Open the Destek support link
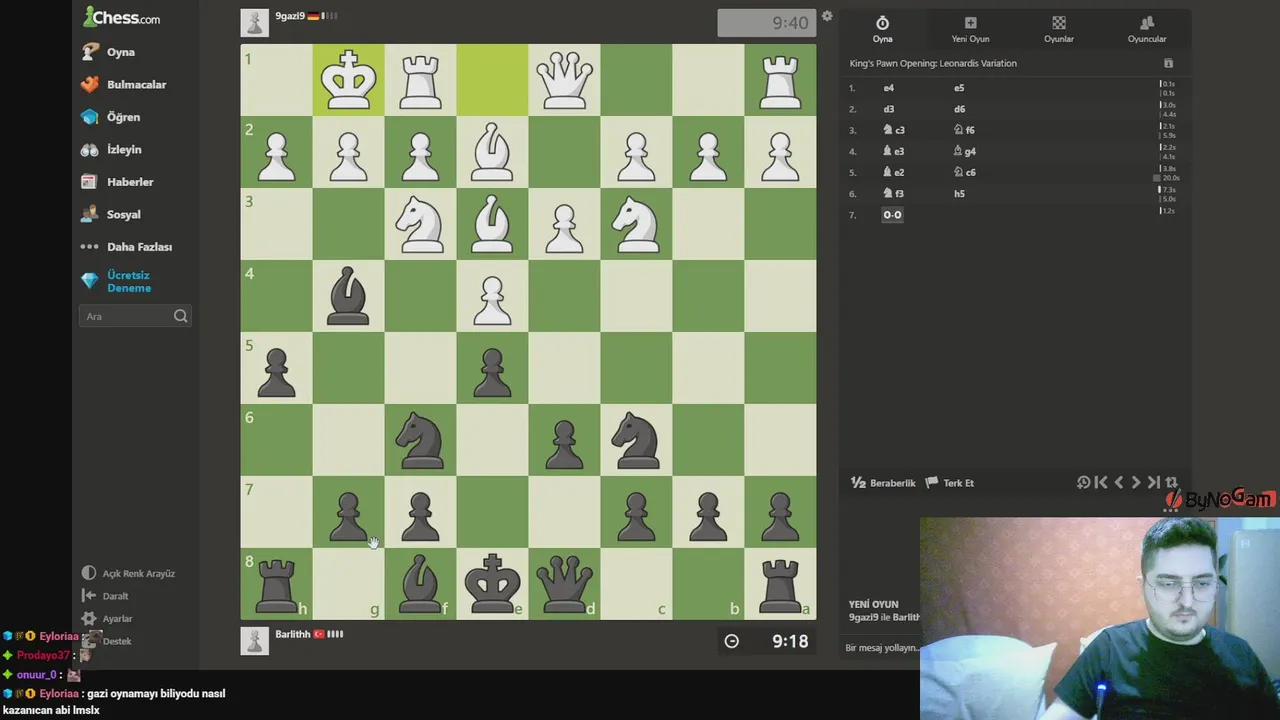Image resolution: width=1280 pixels, height=720 pixels. pyautogui.click(x=107, y=641)
